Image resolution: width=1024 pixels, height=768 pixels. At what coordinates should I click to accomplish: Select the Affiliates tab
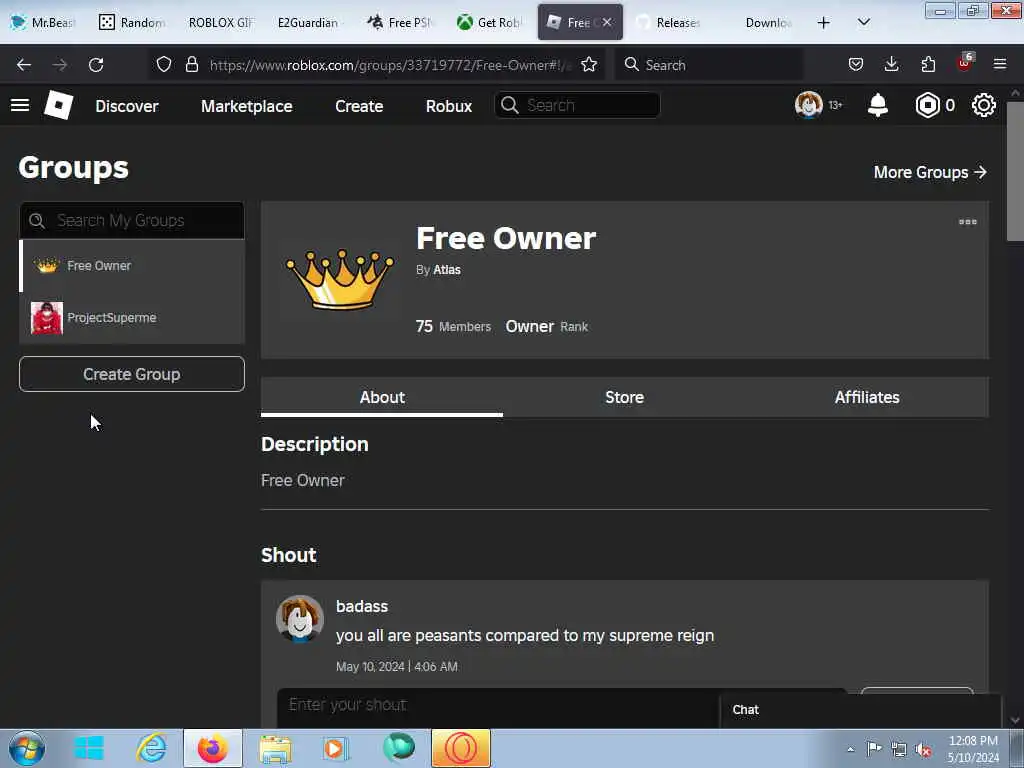(867, 397)
